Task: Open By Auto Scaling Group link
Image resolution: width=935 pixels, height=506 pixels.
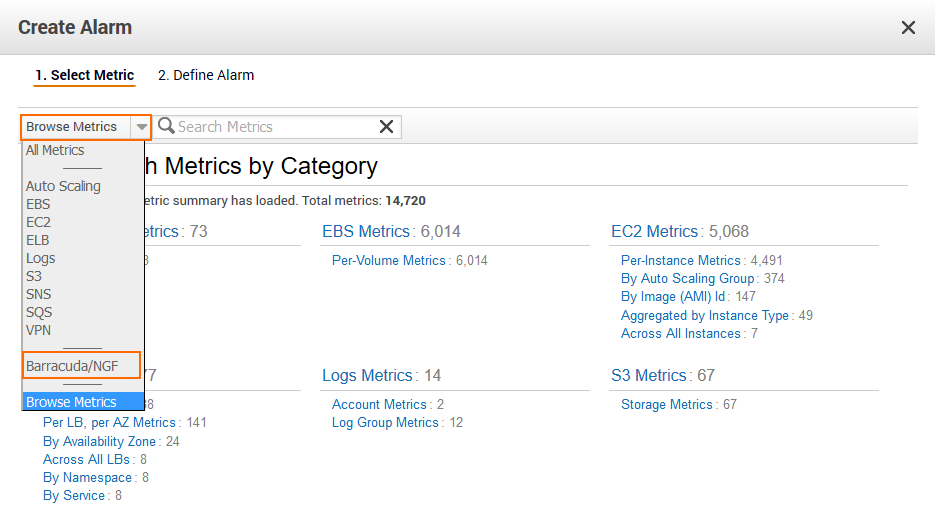Action: tap(688, 278)
